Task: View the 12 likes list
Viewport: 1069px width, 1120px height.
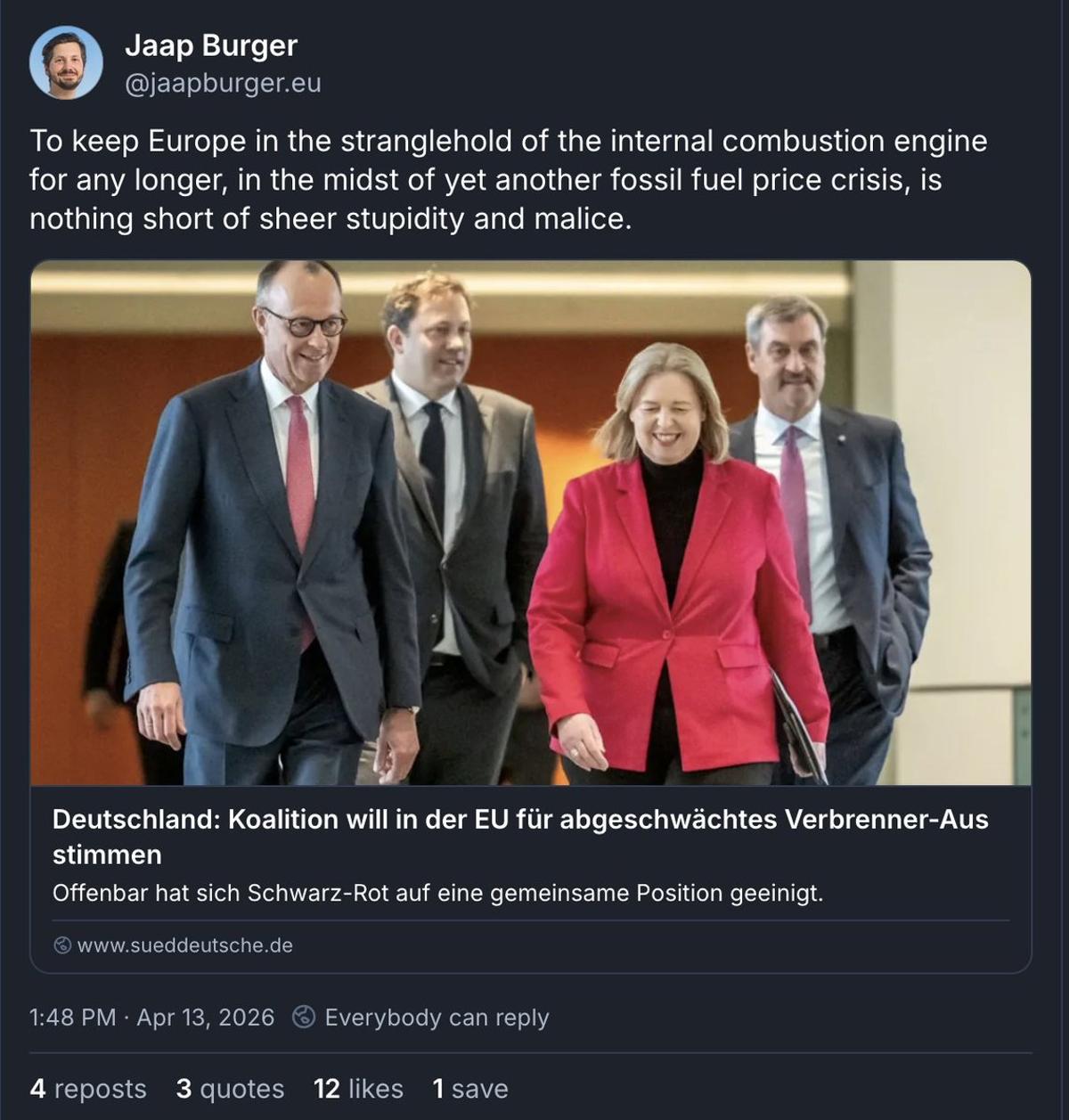Action: (358, 1089)
